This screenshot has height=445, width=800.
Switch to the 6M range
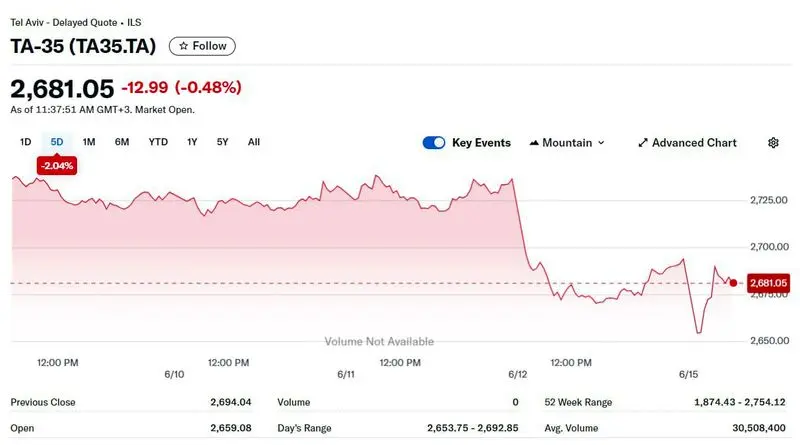click(x=122, y=142)
